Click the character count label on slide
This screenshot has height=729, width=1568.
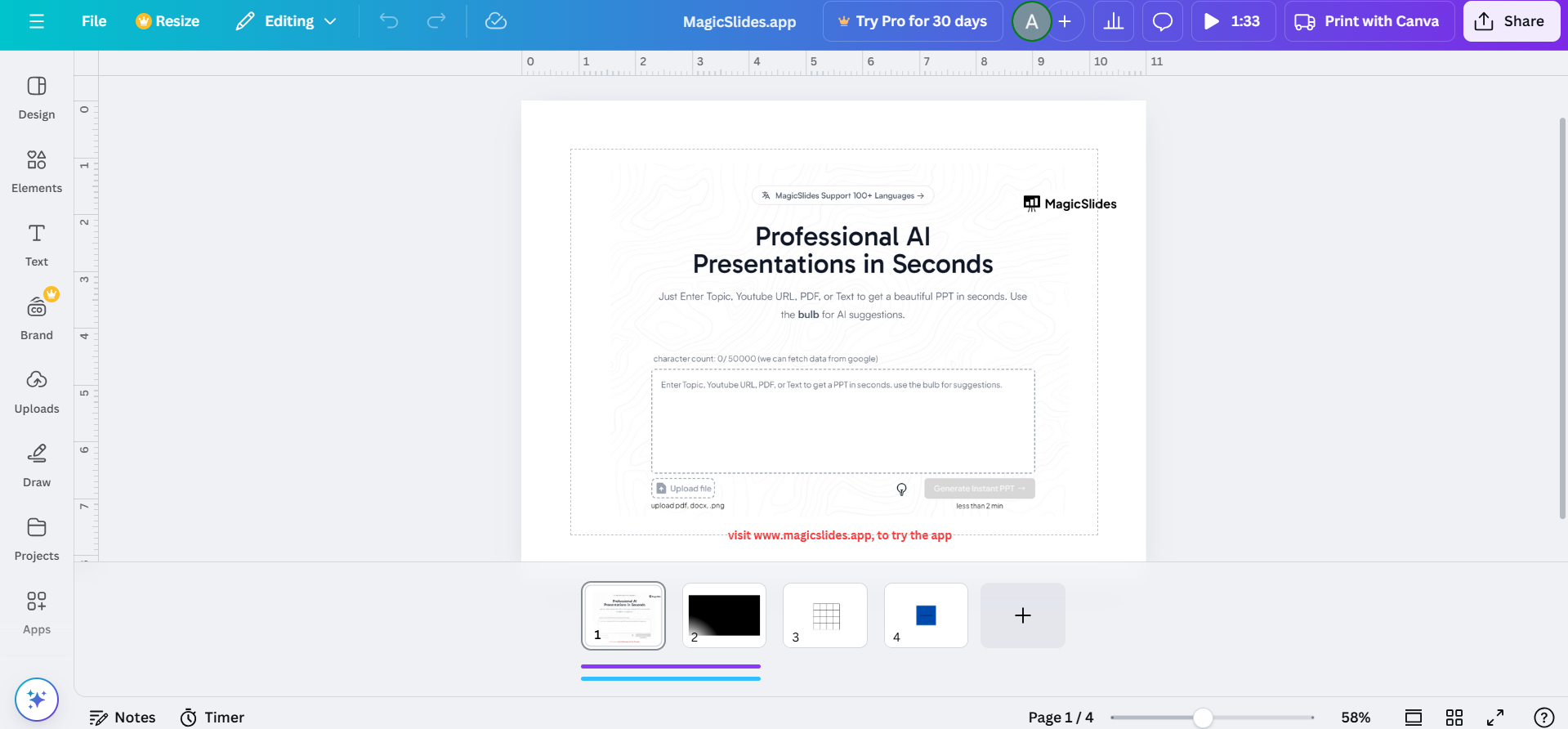[x=766, y=359]
